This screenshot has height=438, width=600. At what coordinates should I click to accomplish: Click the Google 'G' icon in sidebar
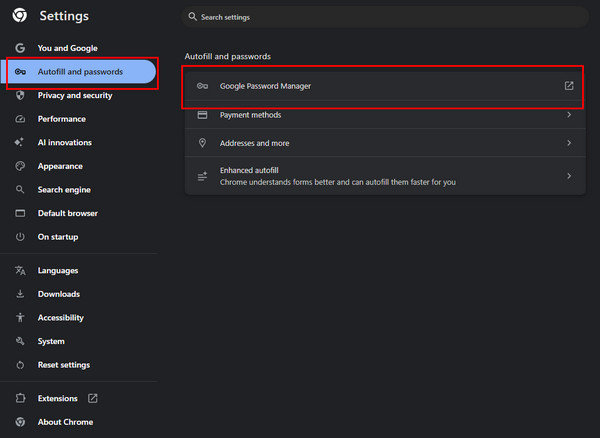point(19,48)
